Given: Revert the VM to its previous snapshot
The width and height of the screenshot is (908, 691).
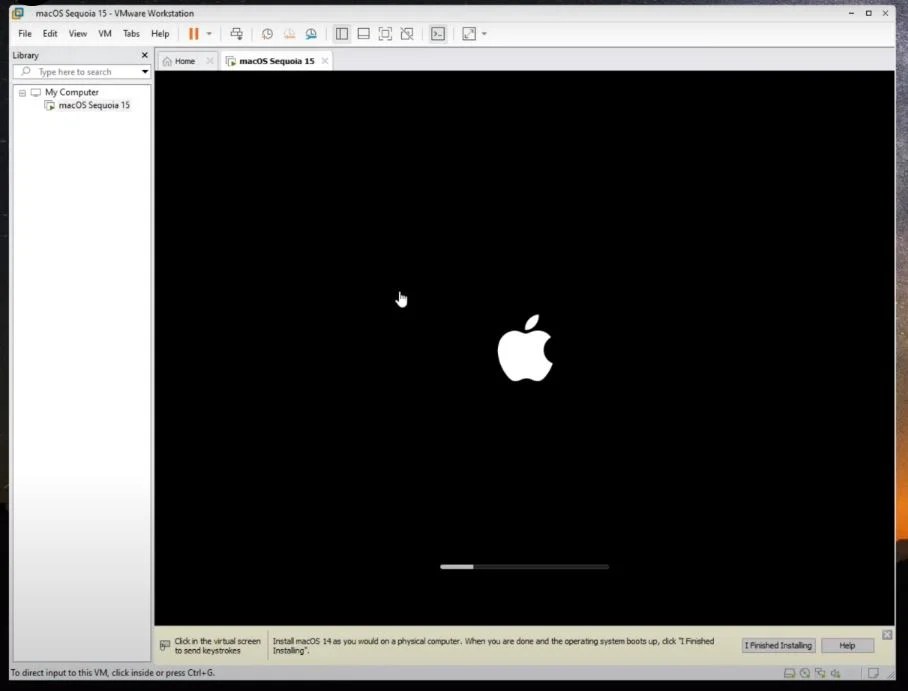Looking at the screenshot, I should coord(289,34).
